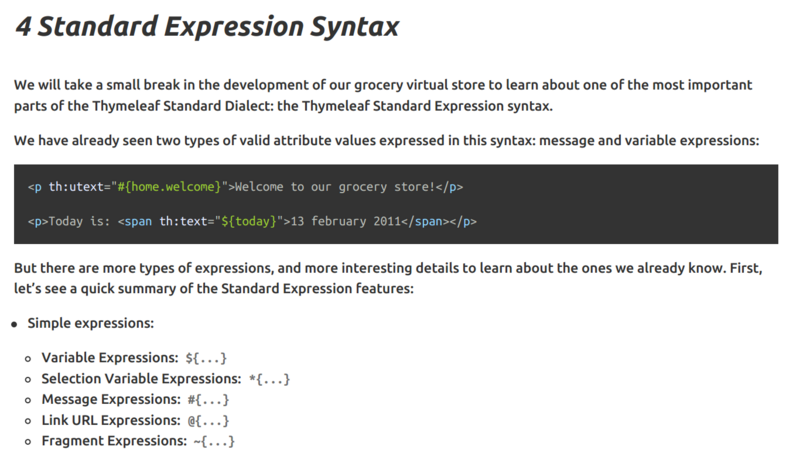Click the ~{...} inline code snippet
Image resolution: width=800 pixels, height=460 pixels.
pos(214,441)
